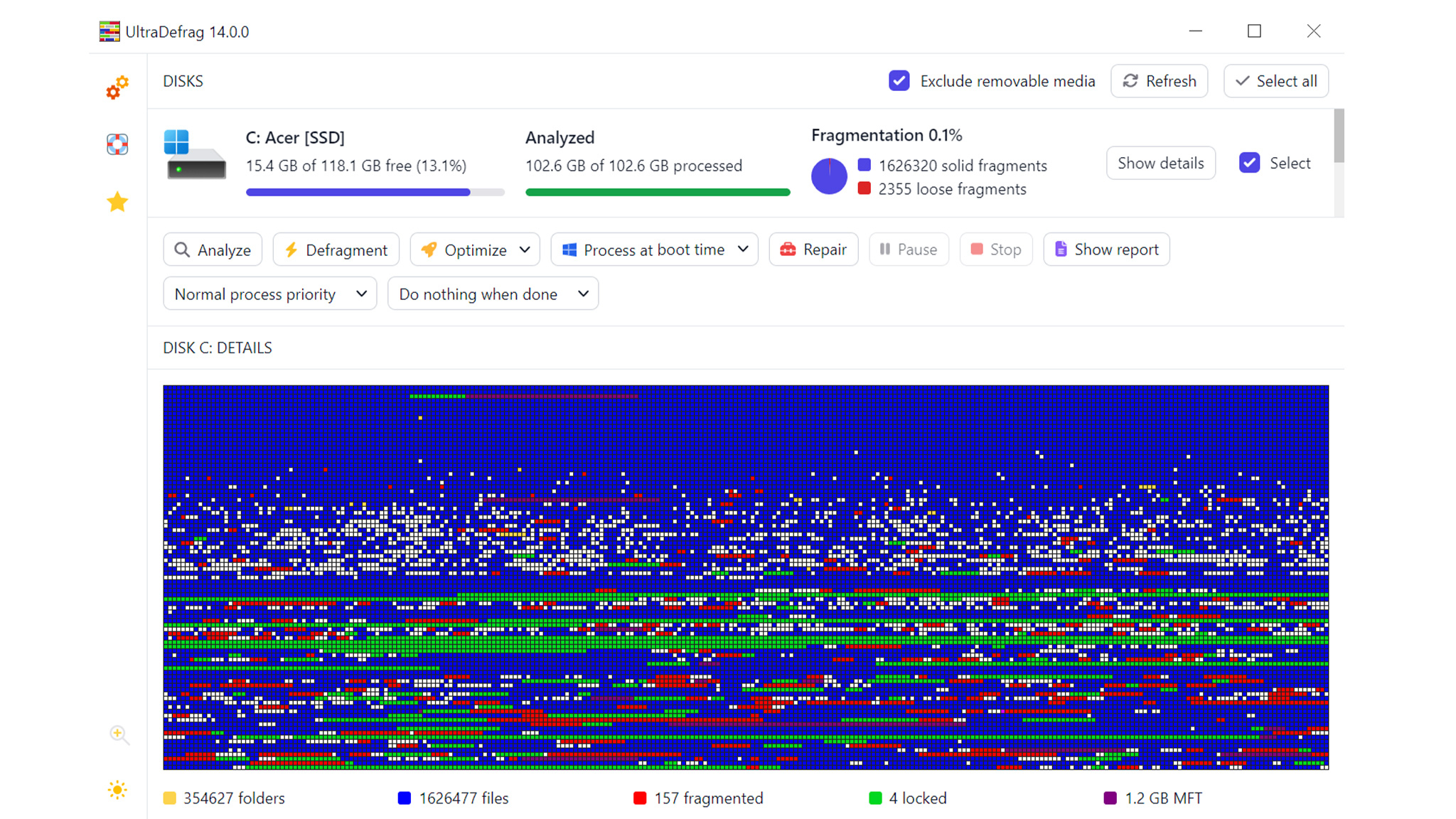Uncheck Exclude removable media
The height and width of the screenshot is (819, 1456).
tap(899, 81)
